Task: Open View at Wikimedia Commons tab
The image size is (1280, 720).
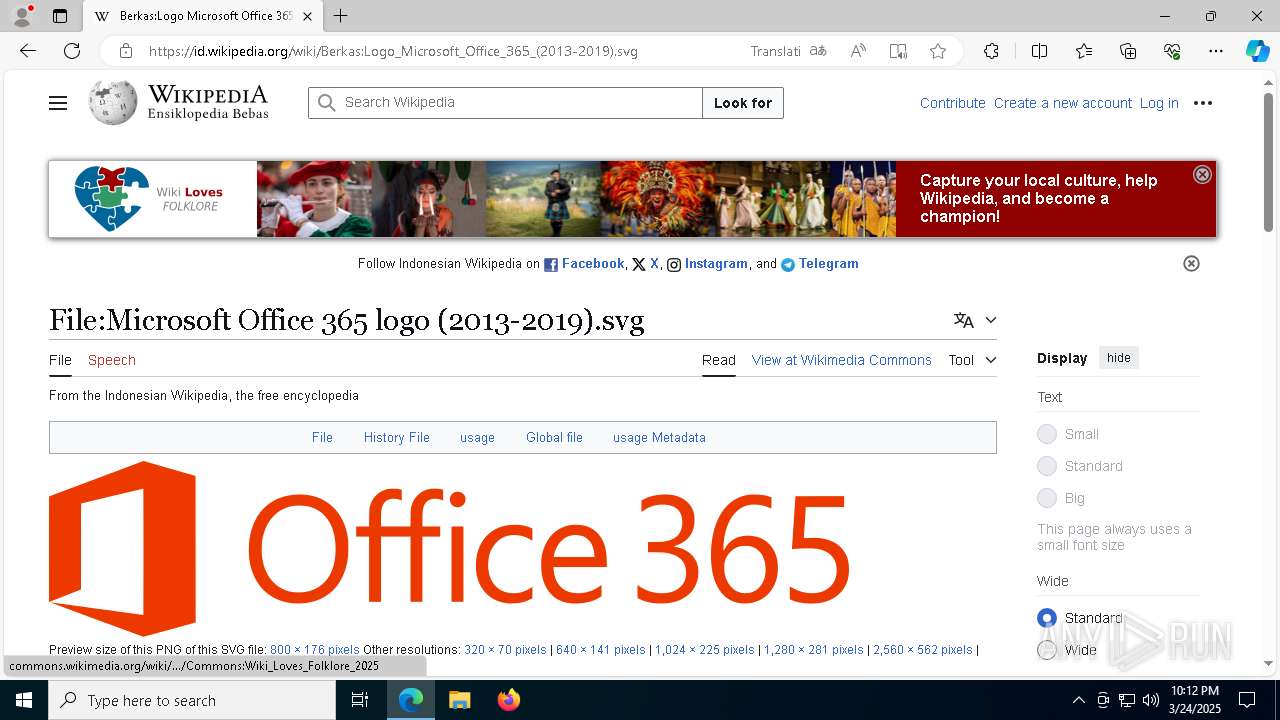Action: pos(842,360)
